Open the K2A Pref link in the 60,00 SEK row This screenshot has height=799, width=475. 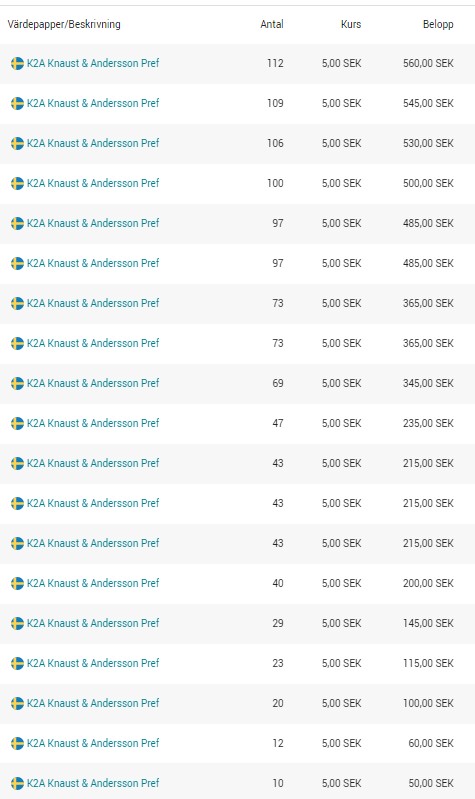click(x=93, y=743)
